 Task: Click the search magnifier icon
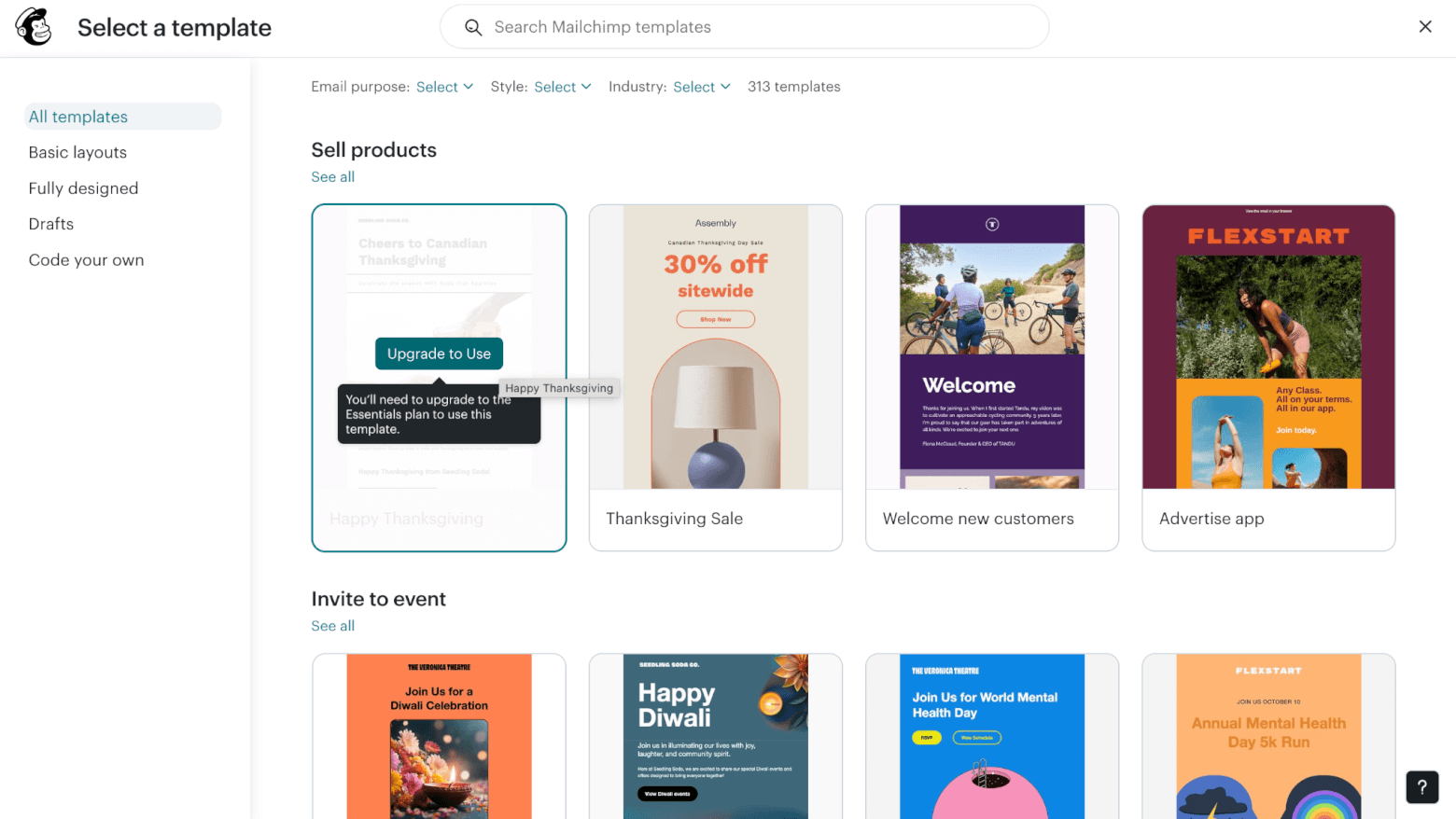tap(473, 27)
